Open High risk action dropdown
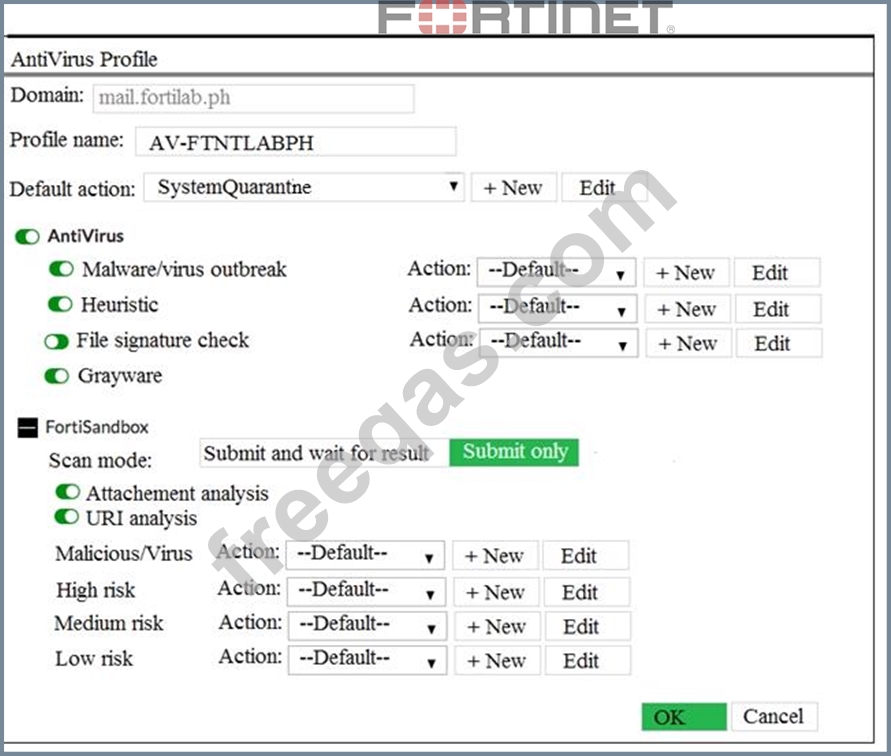The image size is (891, 756). coord(366,591)
